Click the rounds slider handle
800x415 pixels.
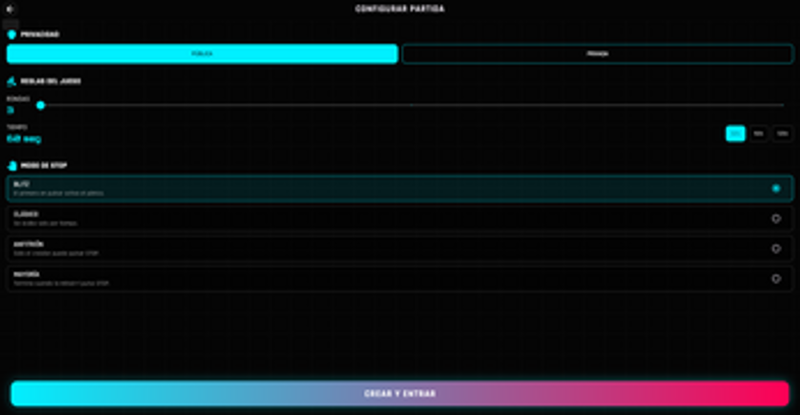tap(41, 105)
